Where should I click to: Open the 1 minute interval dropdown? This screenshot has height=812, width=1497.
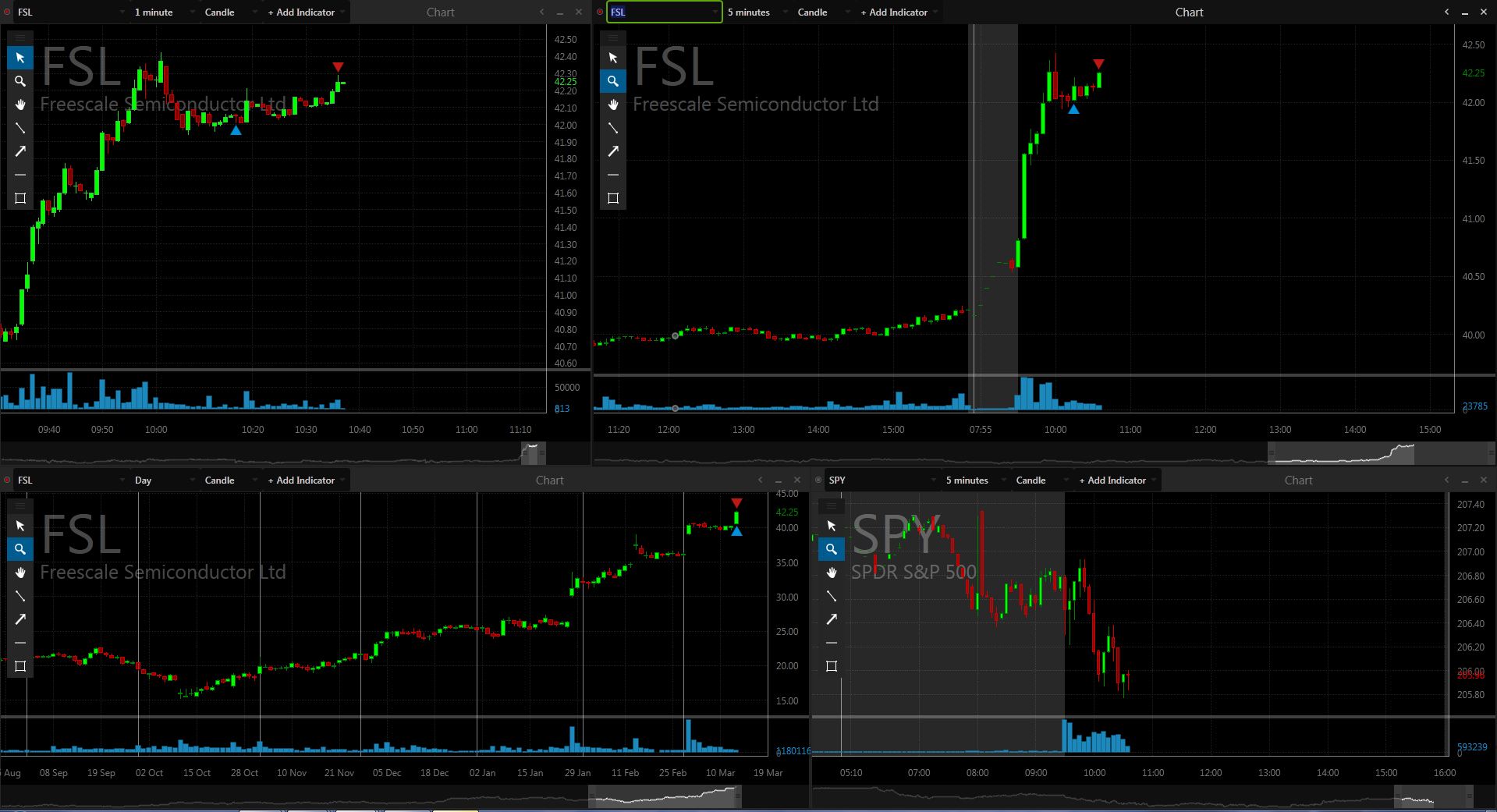164,12
